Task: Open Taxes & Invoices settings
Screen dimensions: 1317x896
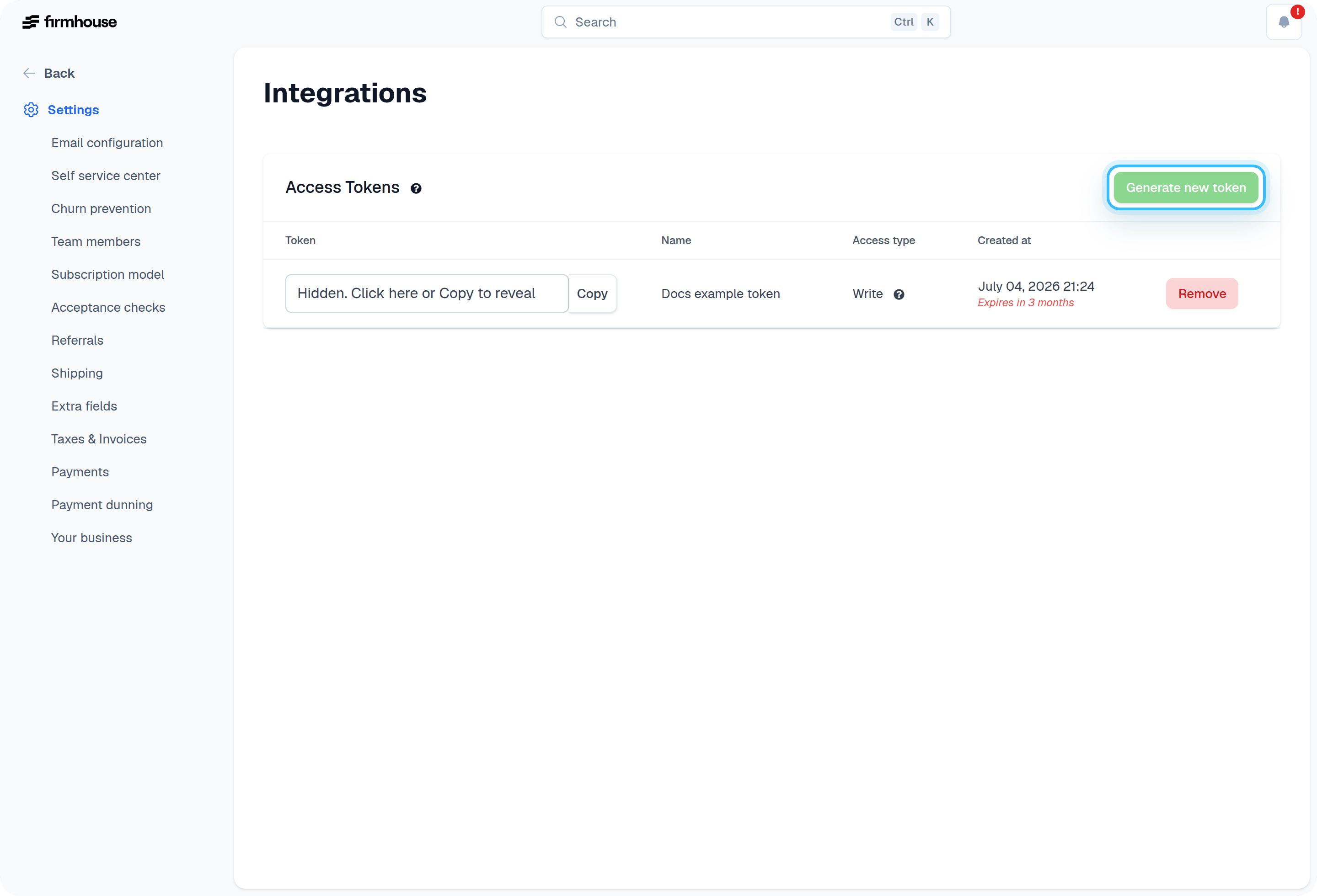Action: click(x=99, y=438)
